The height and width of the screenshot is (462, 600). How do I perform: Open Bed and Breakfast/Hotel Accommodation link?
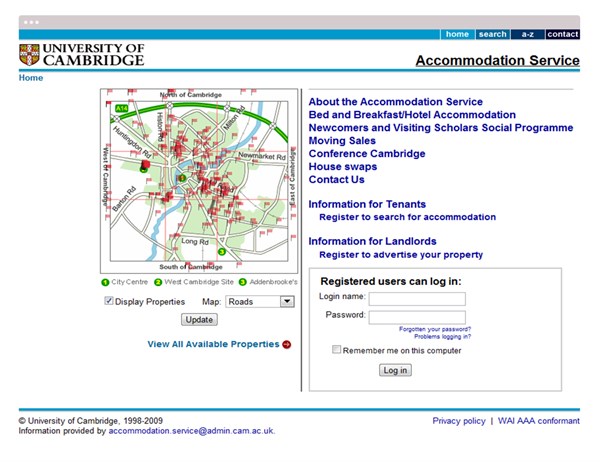[412, 115]
